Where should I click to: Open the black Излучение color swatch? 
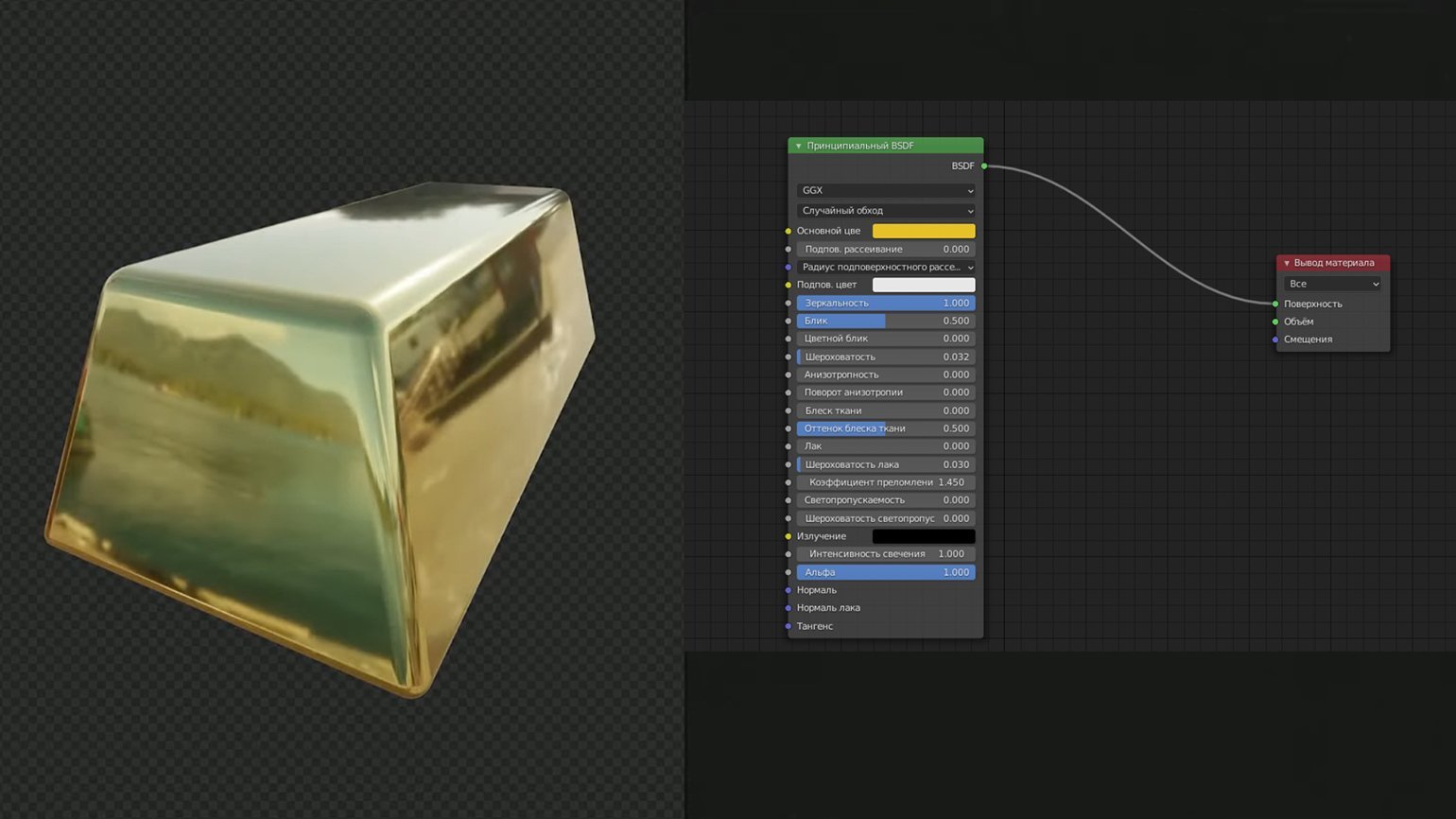click(x=924, y=536)
